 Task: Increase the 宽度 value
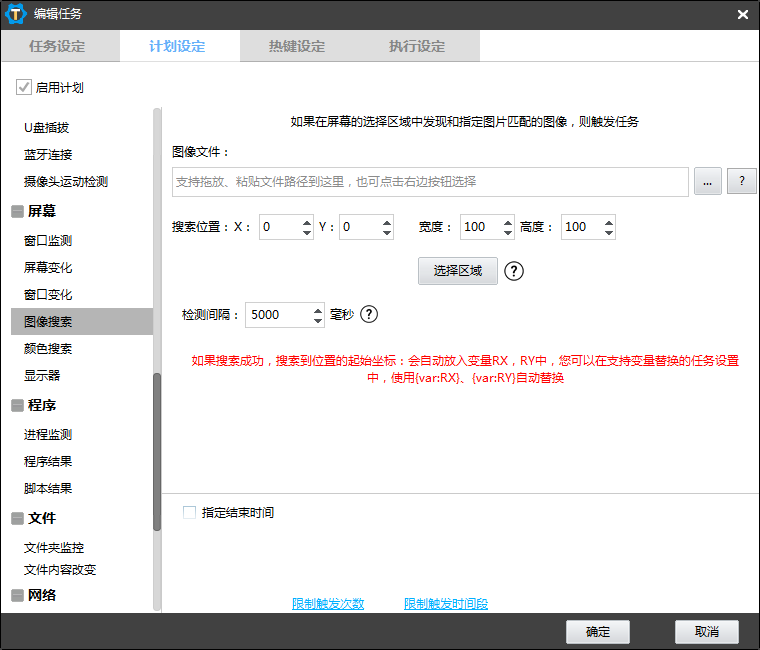click(x=507, y=222)
